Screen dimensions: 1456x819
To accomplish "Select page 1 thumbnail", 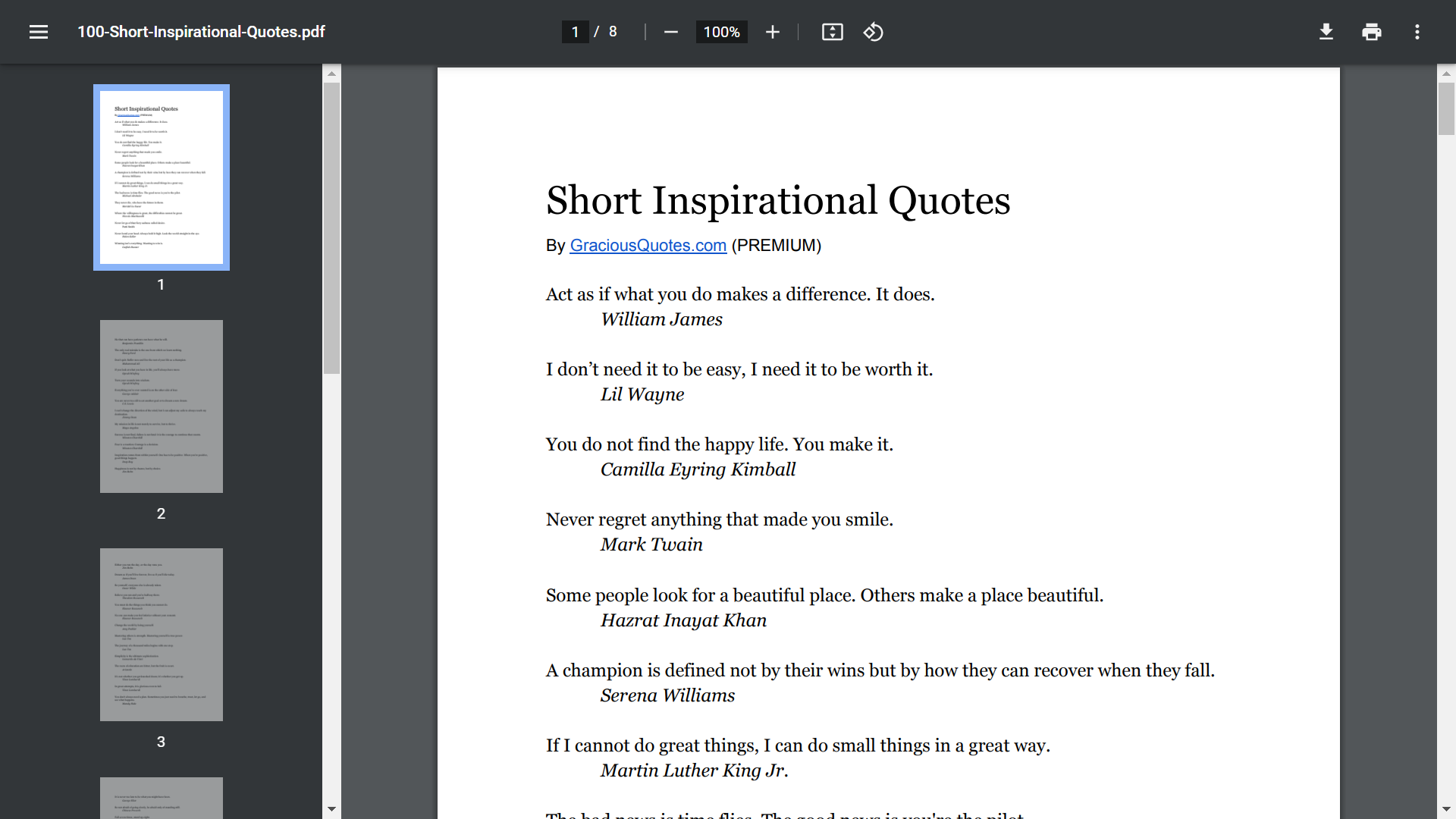I will pyautogui.click(x=162, y=177).
